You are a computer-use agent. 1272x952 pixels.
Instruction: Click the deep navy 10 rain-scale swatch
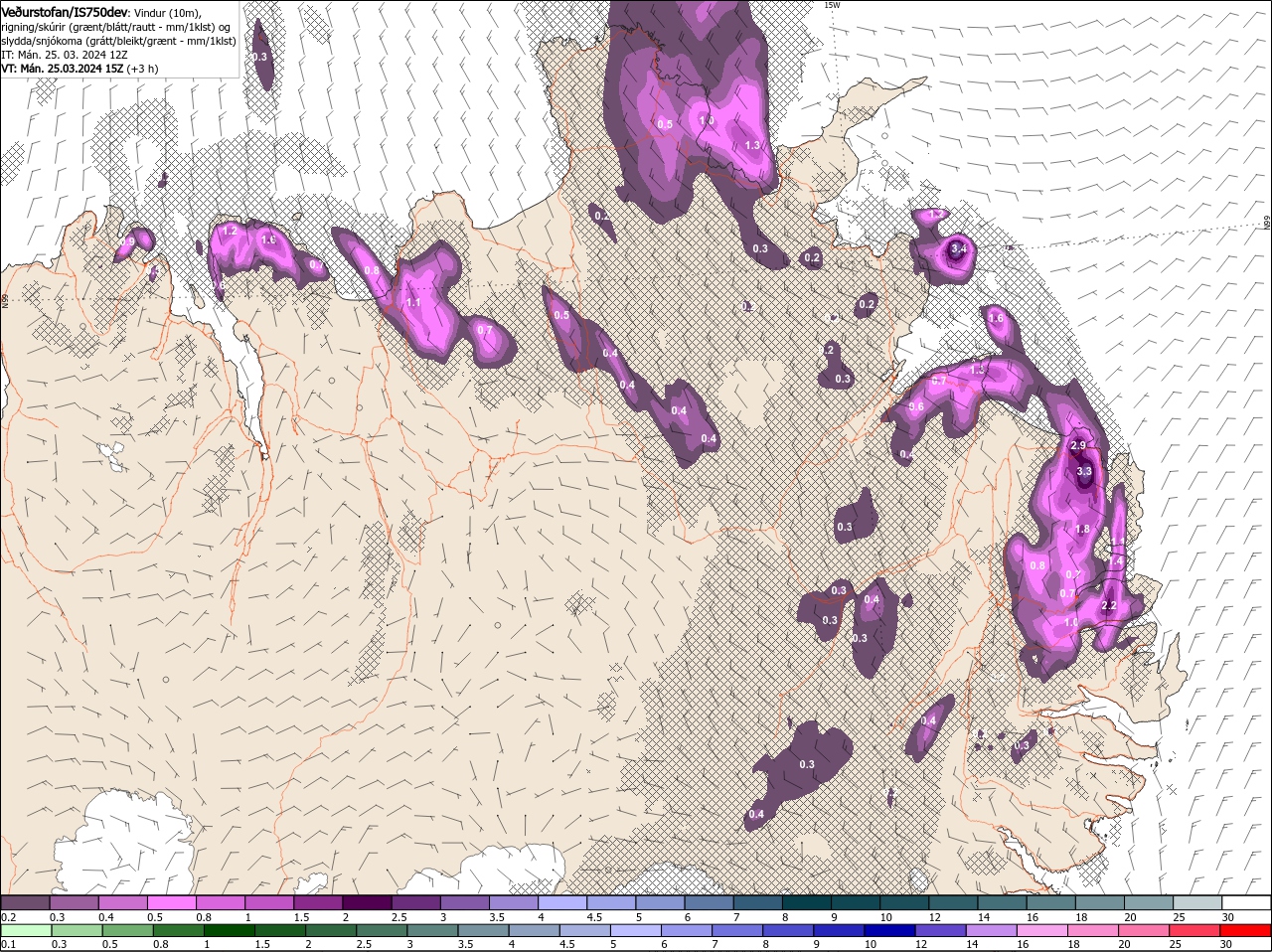[x=889, y=930]
